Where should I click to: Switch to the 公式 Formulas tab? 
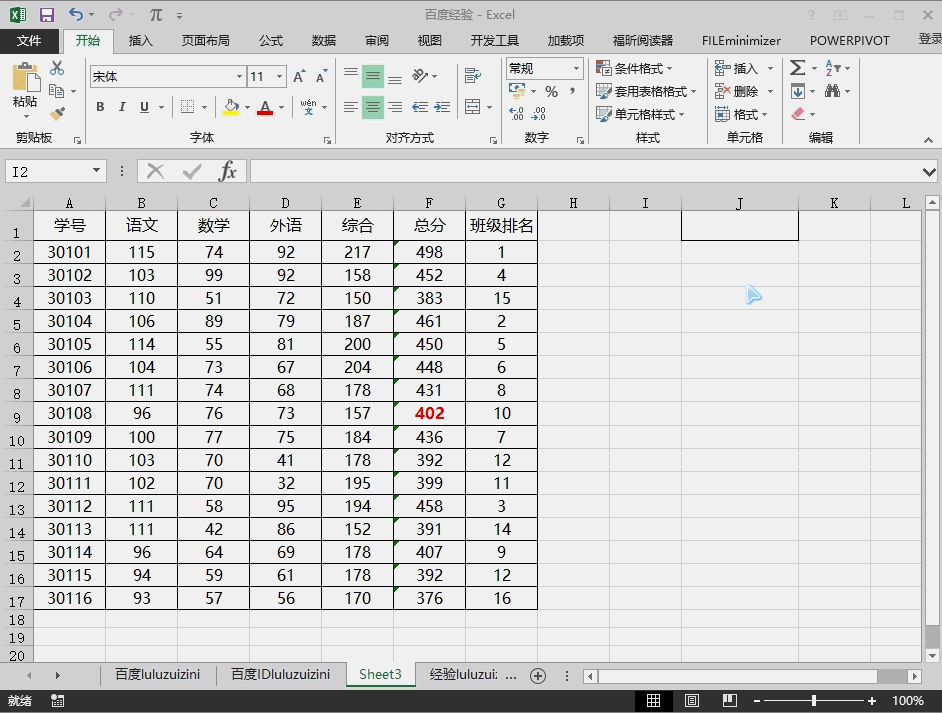pos(271,41)
